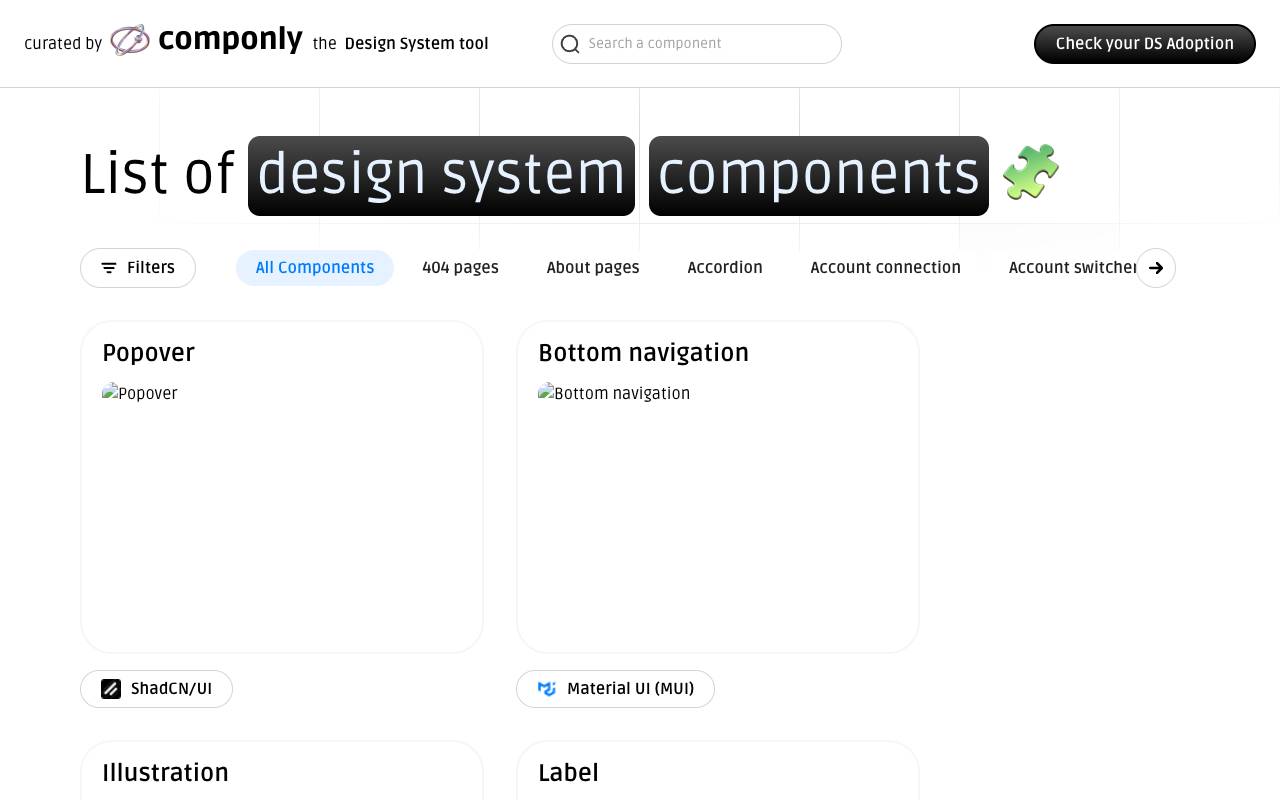This screenshot has width=1280, height=800.
Task: Focus the Search a component field
Action: [x=697, y=44]
